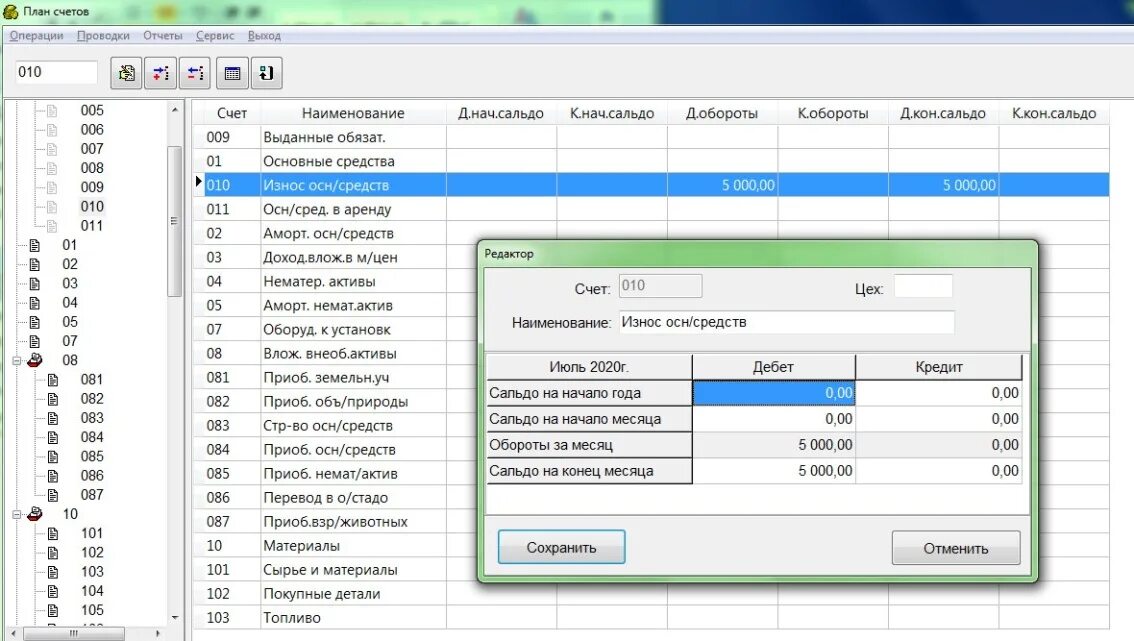1134x641 pixels.
Task: Select debit cell of Обороты за месяц
Action: tap(774, 445)
